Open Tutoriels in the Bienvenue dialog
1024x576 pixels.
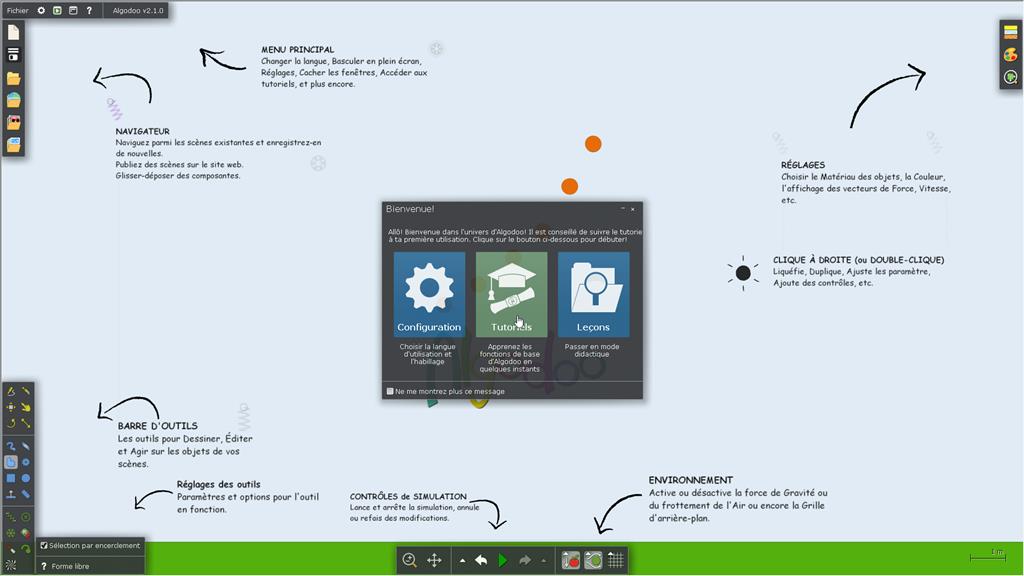[x=511, y=295]
